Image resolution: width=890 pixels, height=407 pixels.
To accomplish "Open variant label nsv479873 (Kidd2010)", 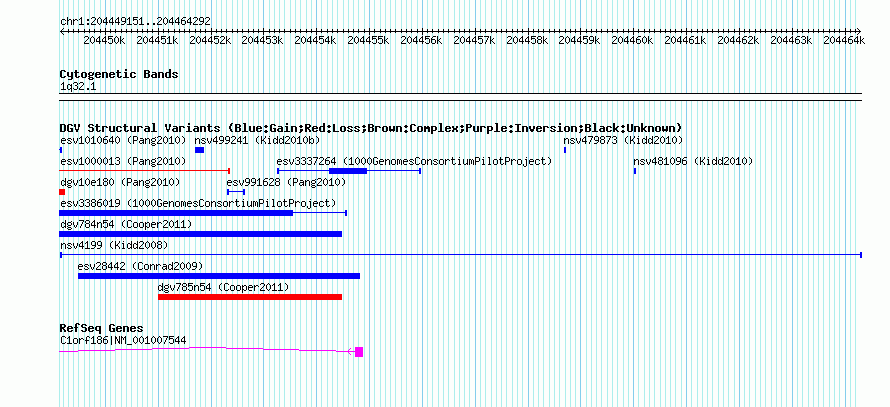I will point(623,140).
